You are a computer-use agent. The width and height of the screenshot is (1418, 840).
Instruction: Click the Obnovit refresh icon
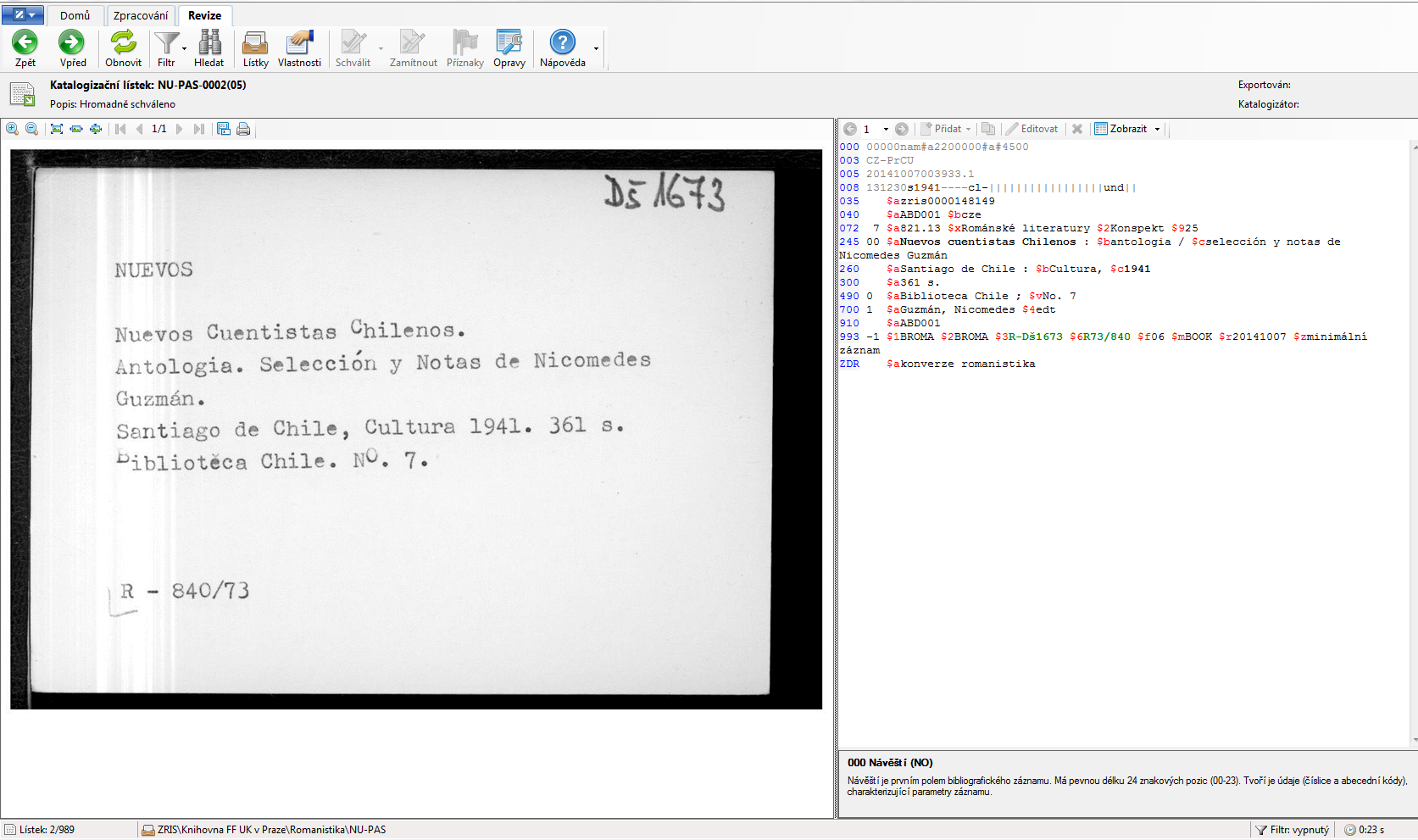[123, 42]
